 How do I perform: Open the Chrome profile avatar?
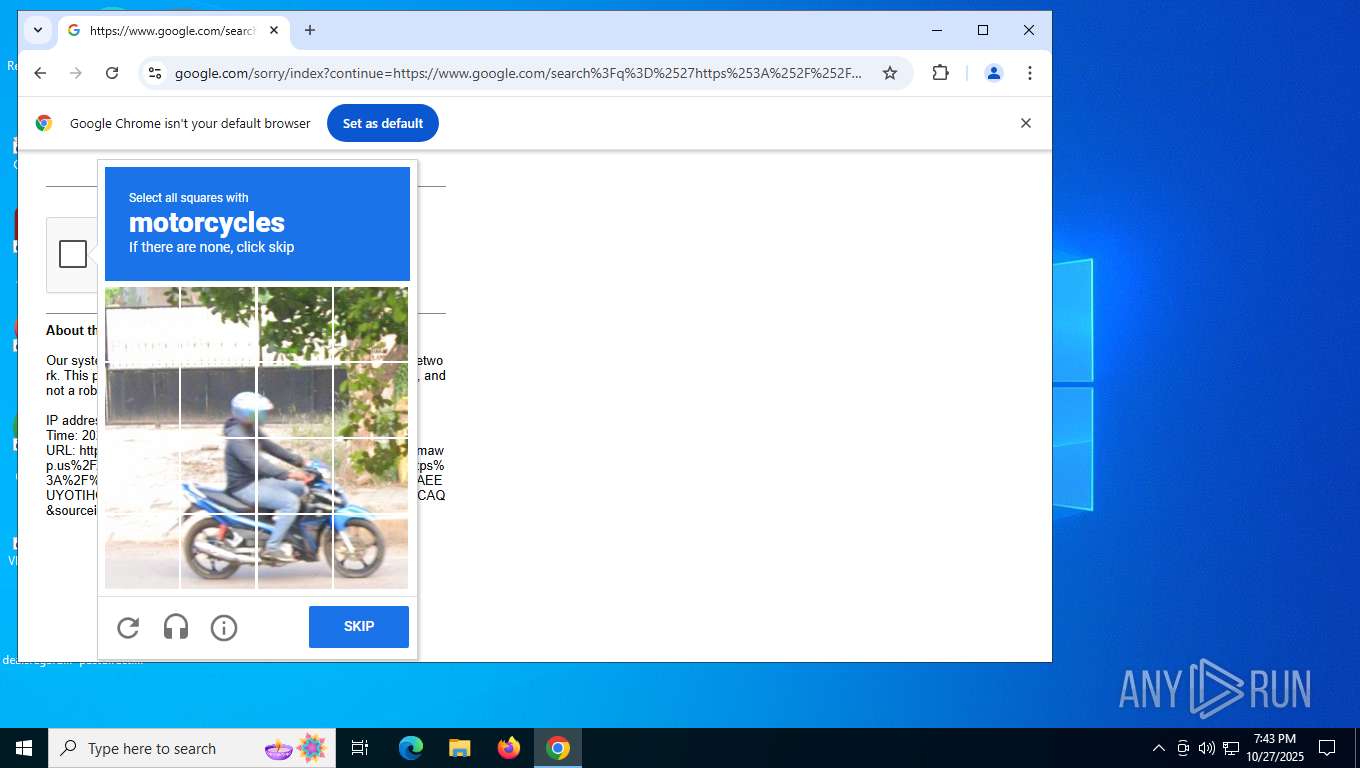tap(993, 73)
